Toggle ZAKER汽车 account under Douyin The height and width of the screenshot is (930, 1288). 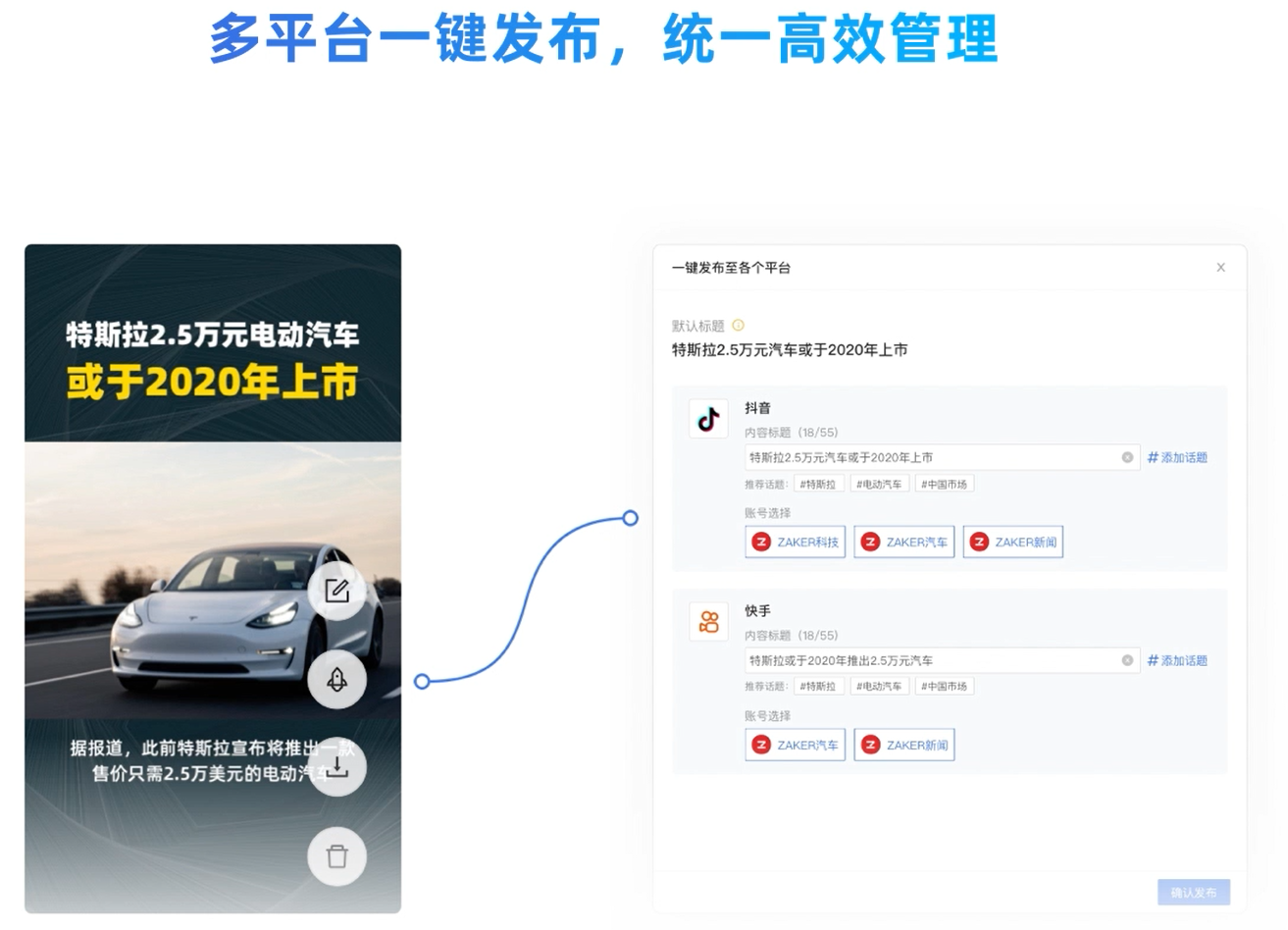click(x=904, y=542)
